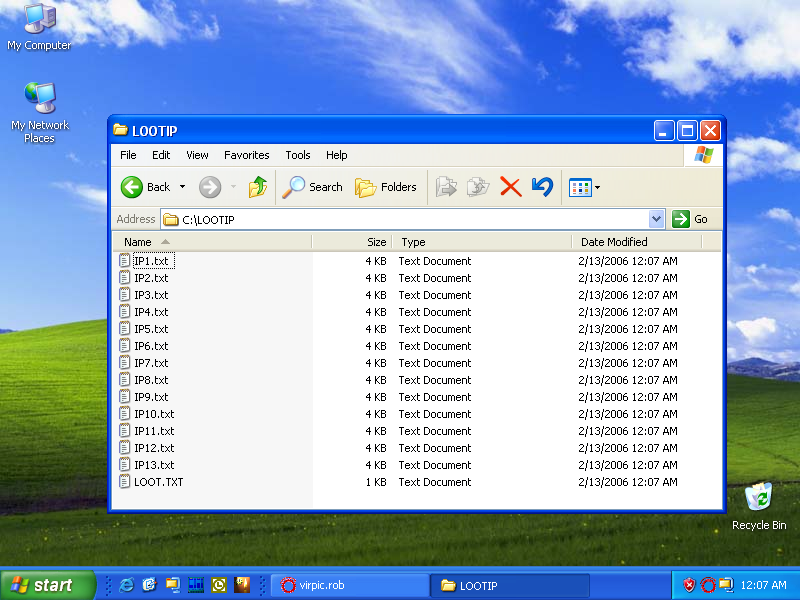Click the 1 KB size of LOOT.TXT
800x600 pixels.
click(376, 482)
